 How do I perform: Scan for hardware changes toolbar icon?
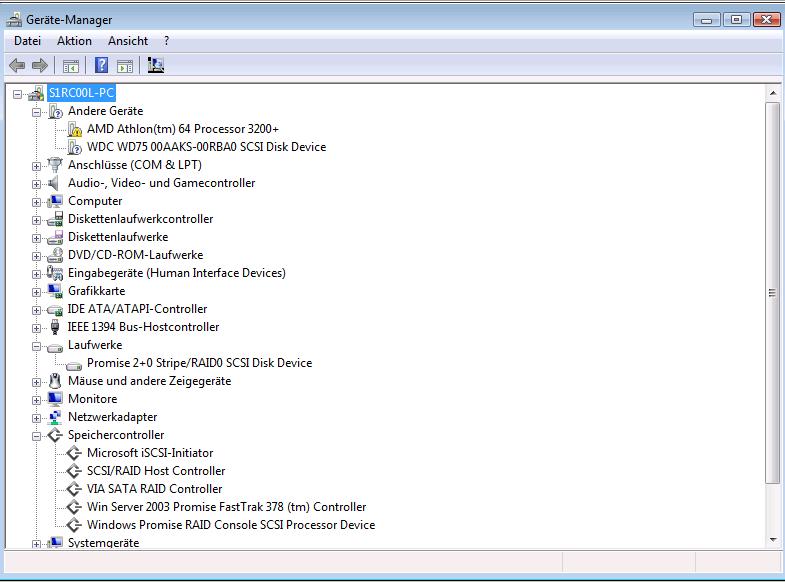[x=156, y=65]
